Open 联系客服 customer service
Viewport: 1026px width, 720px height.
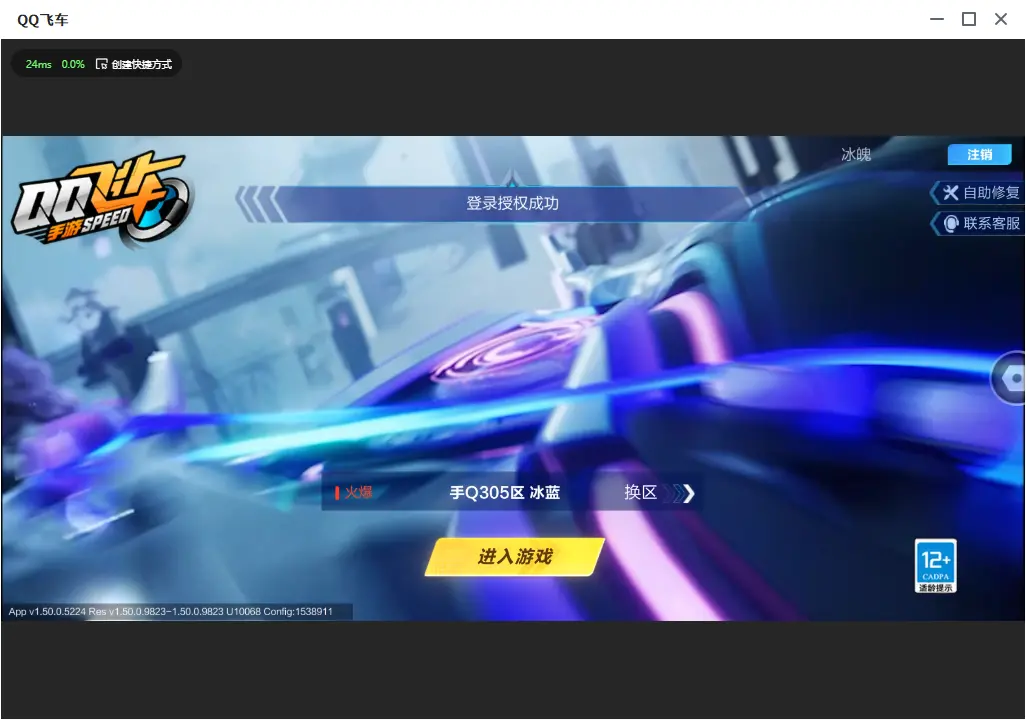[976, 223]
